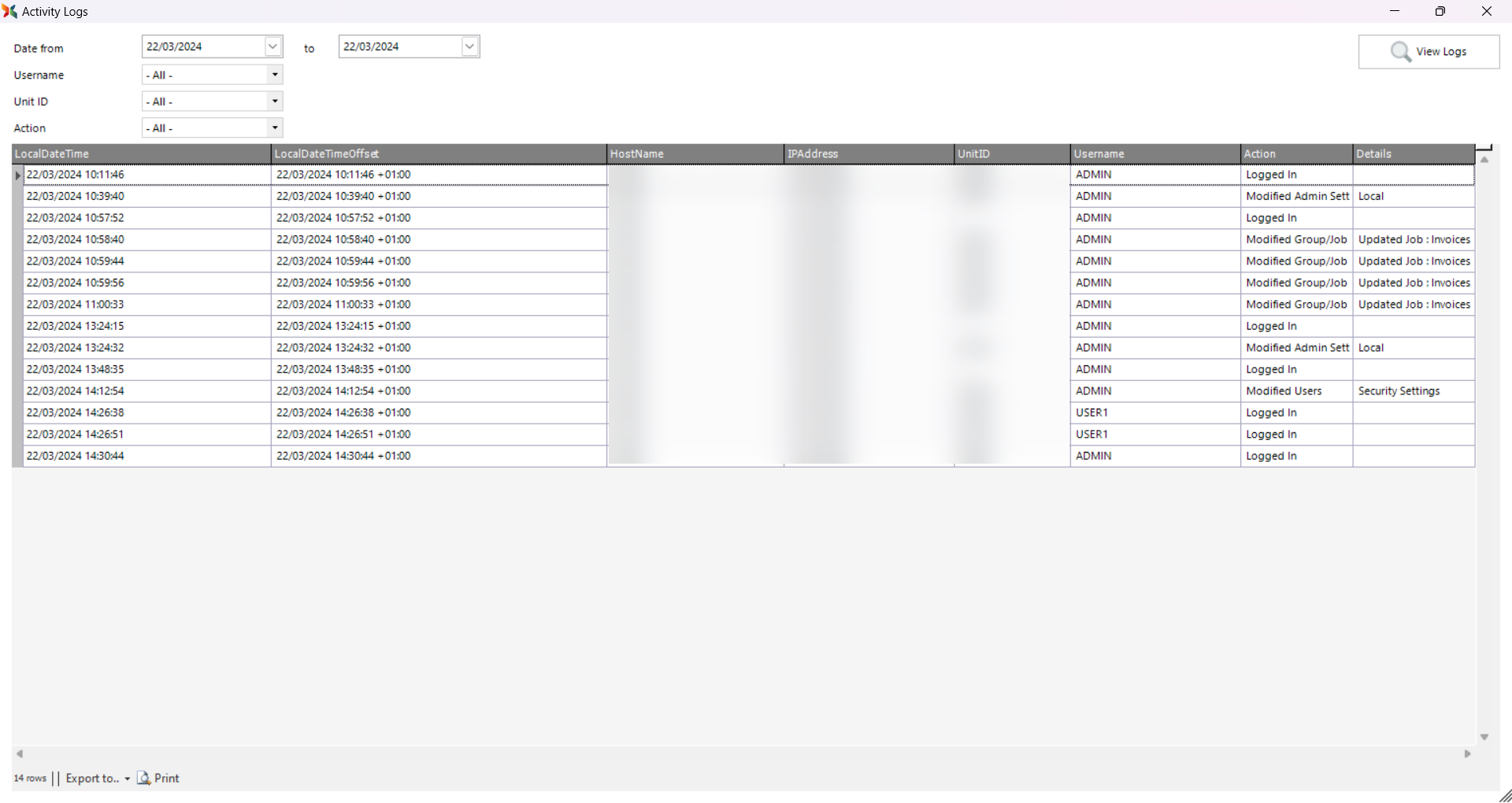Open the Date from calendar dropdown
The width and height of the screenshot is (1512, 803).
click(273, 47)
